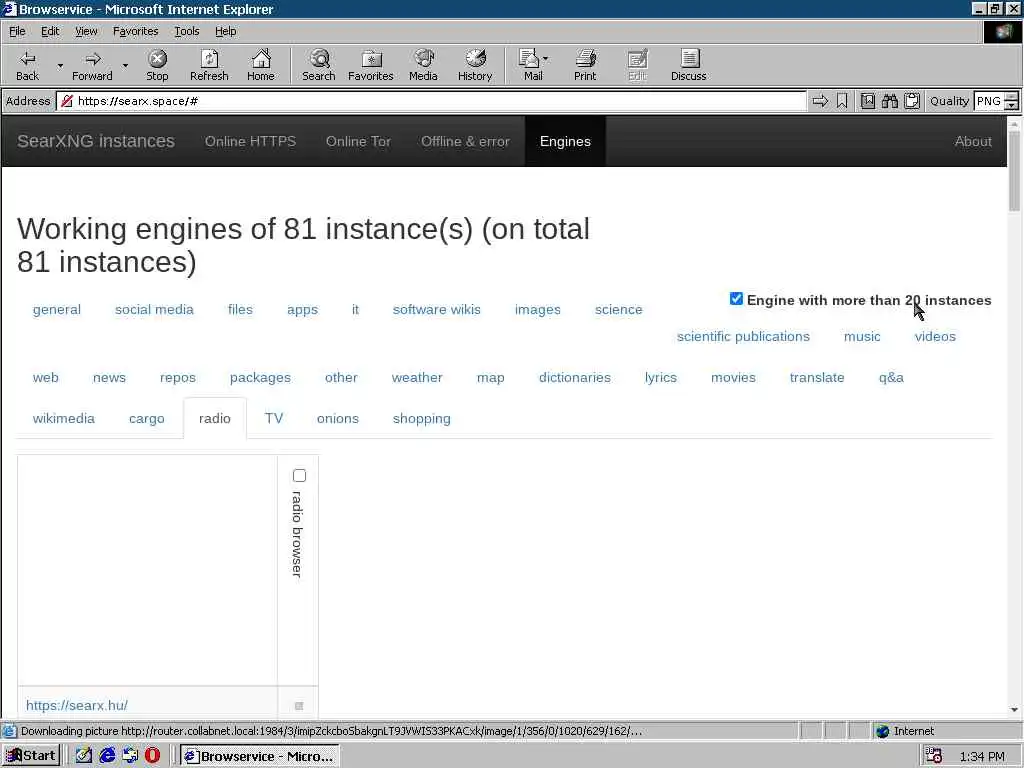Click the clipboard icon near Quality
Screen dimensions: 1024x768
[x=912, y=101]
